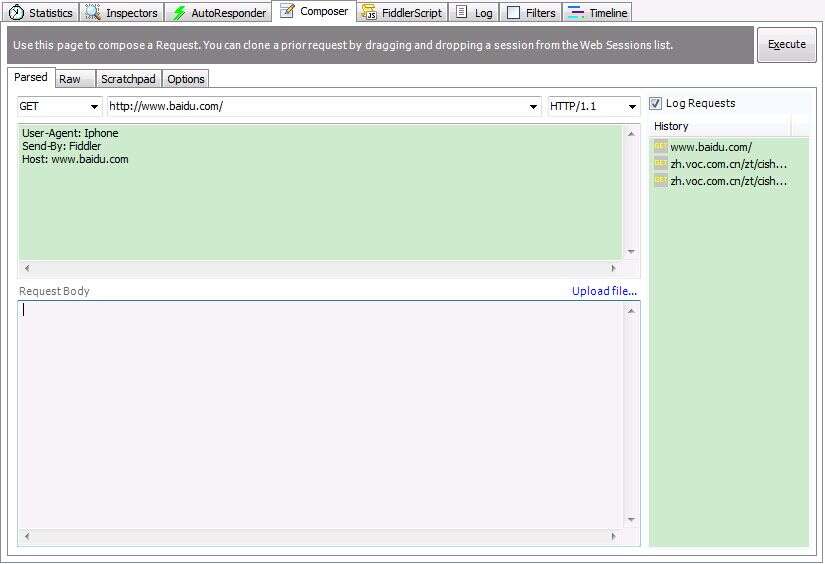Open the FiddlerScript tab
825x564 pixels.
coord(403,13)
